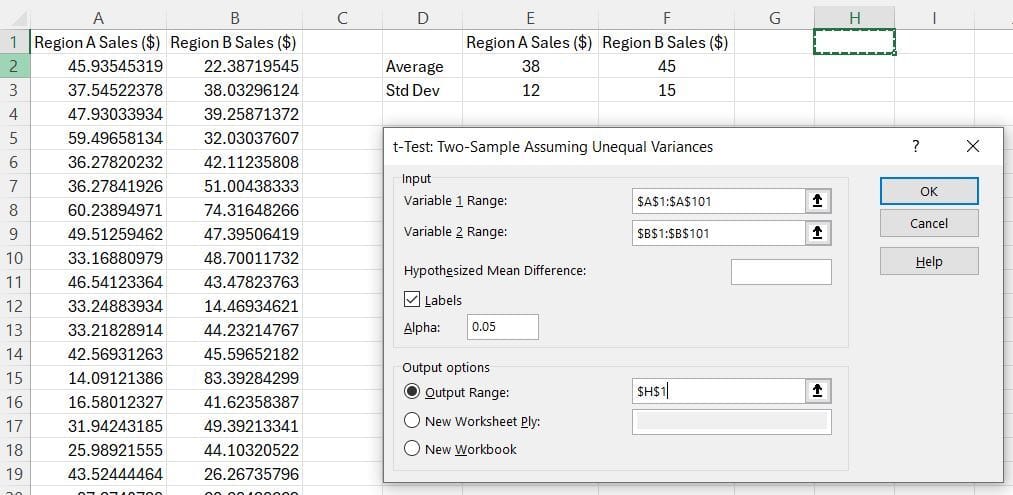
Task: Toggle the Labels checkbox
Action: pos(412,300)
